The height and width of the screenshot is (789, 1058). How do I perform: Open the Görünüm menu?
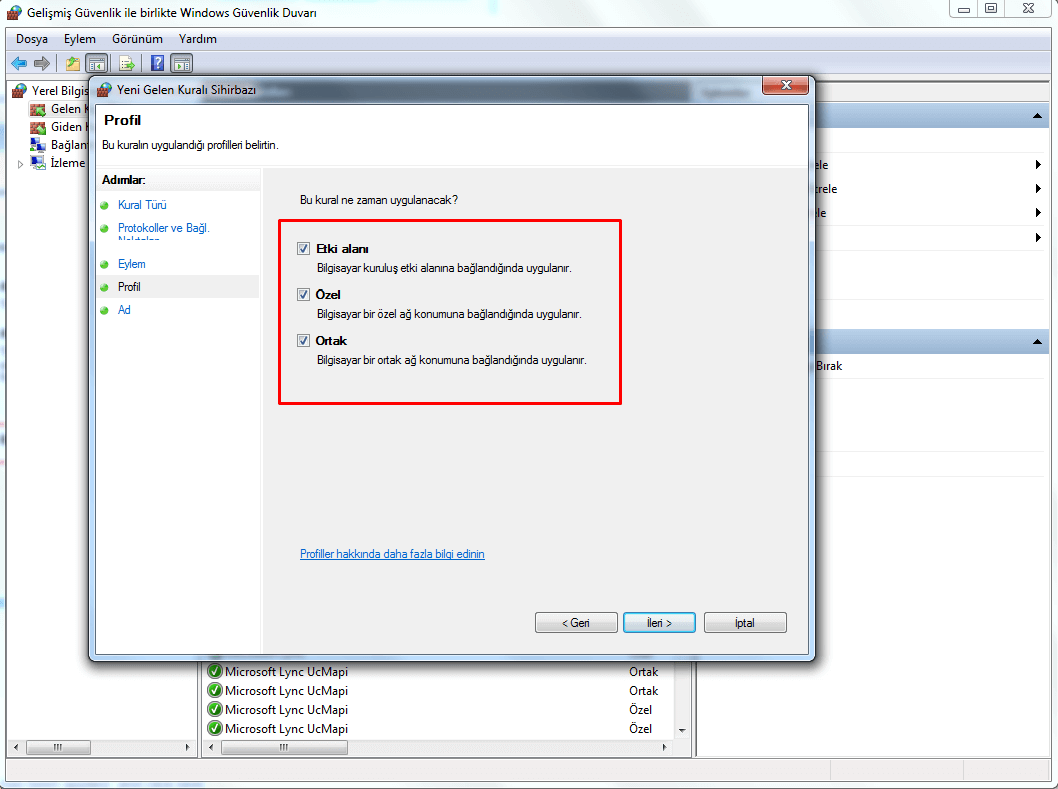click(137, 39)
